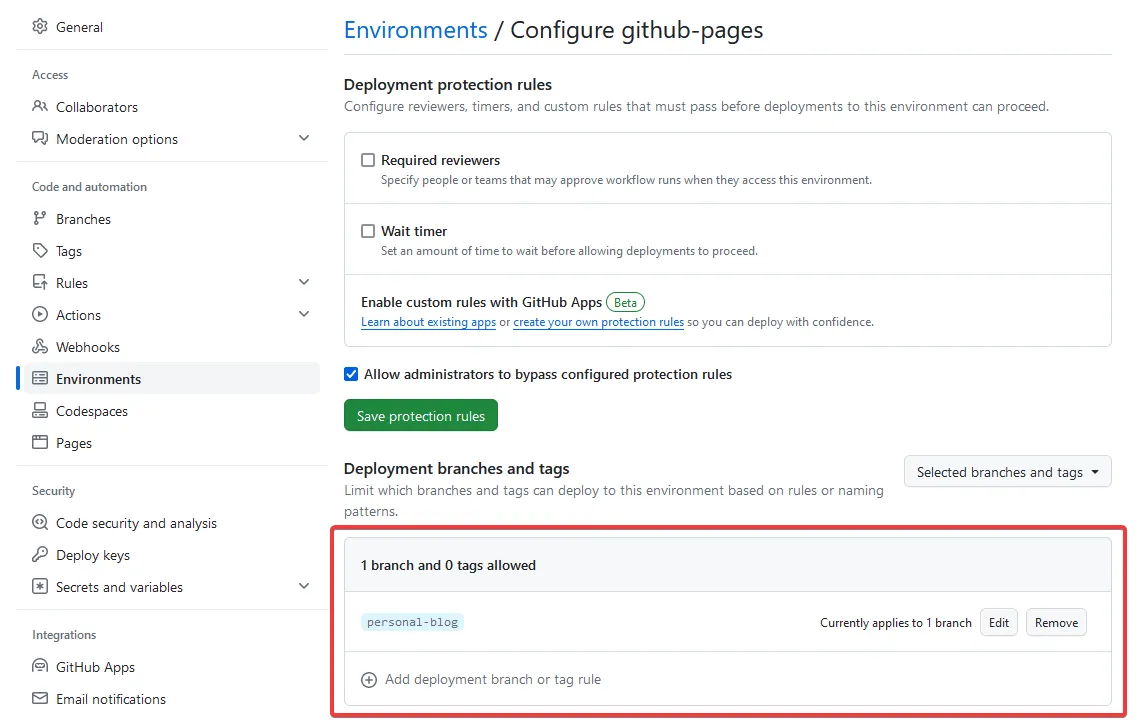This screenshot has width=1140, height=724.
Task: Click 'Currently applies to 1 branch' text
Action: 896,623
